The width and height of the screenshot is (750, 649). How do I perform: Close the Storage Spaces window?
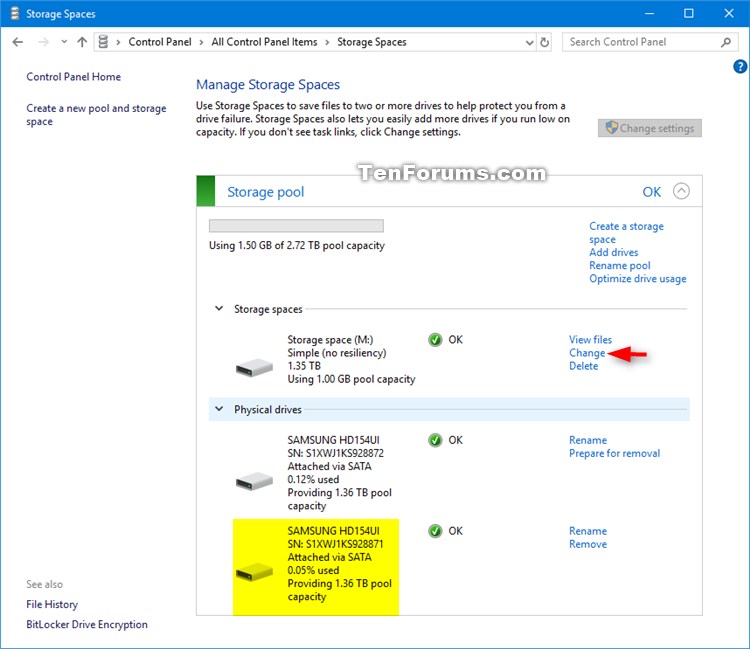click(x=728, y=13)
